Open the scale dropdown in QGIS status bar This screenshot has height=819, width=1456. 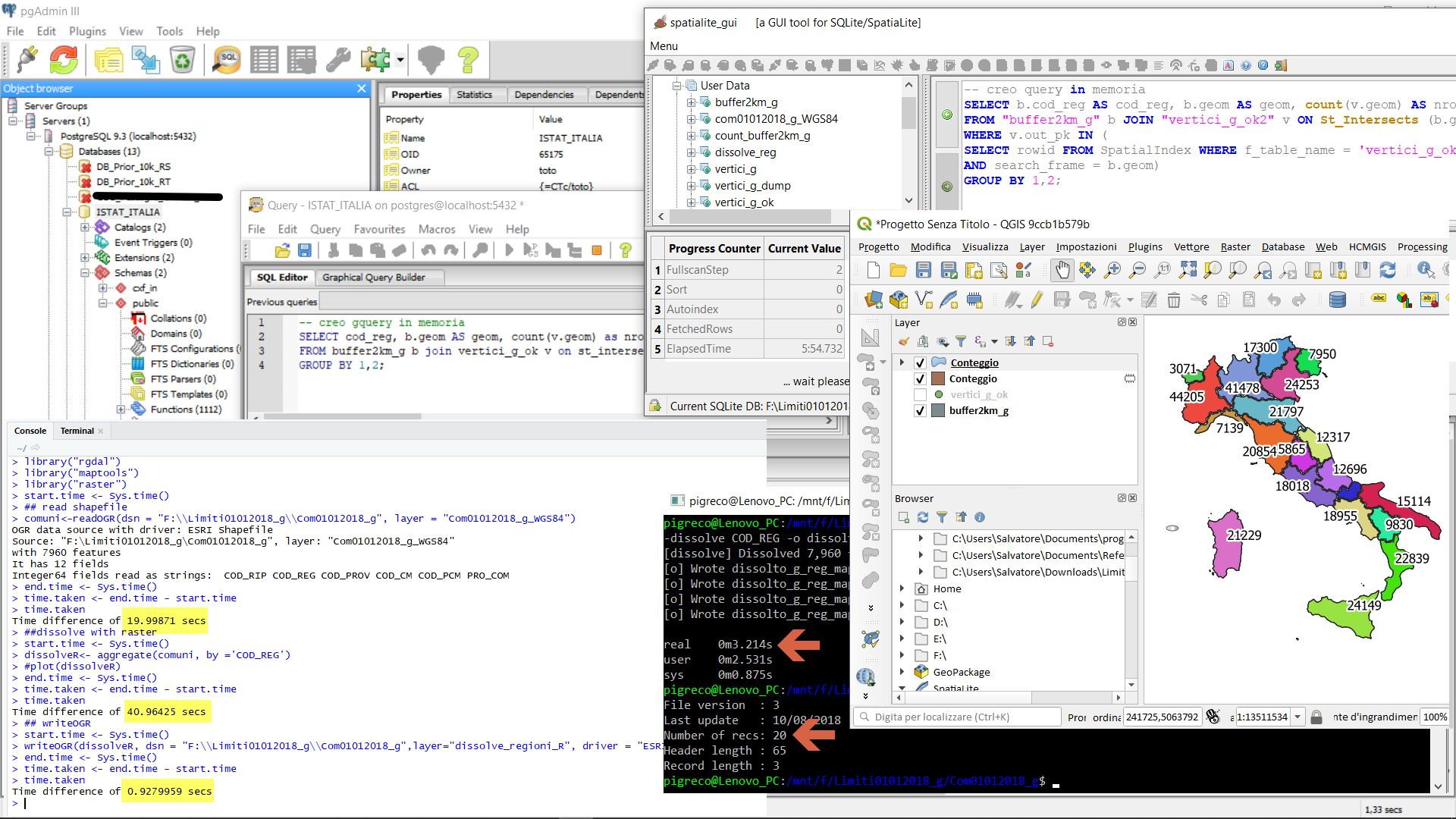tap(1298, 717)
